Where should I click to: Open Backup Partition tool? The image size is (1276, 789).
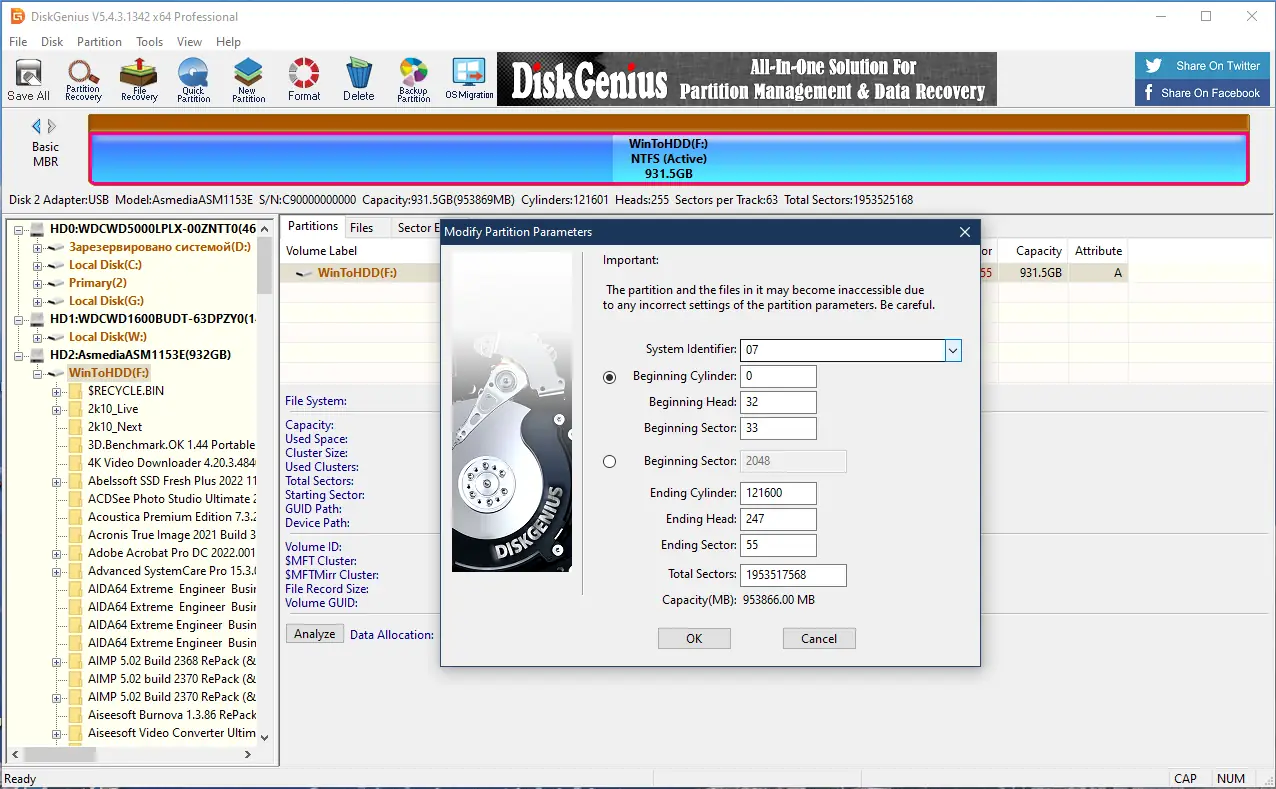point(414,80)
